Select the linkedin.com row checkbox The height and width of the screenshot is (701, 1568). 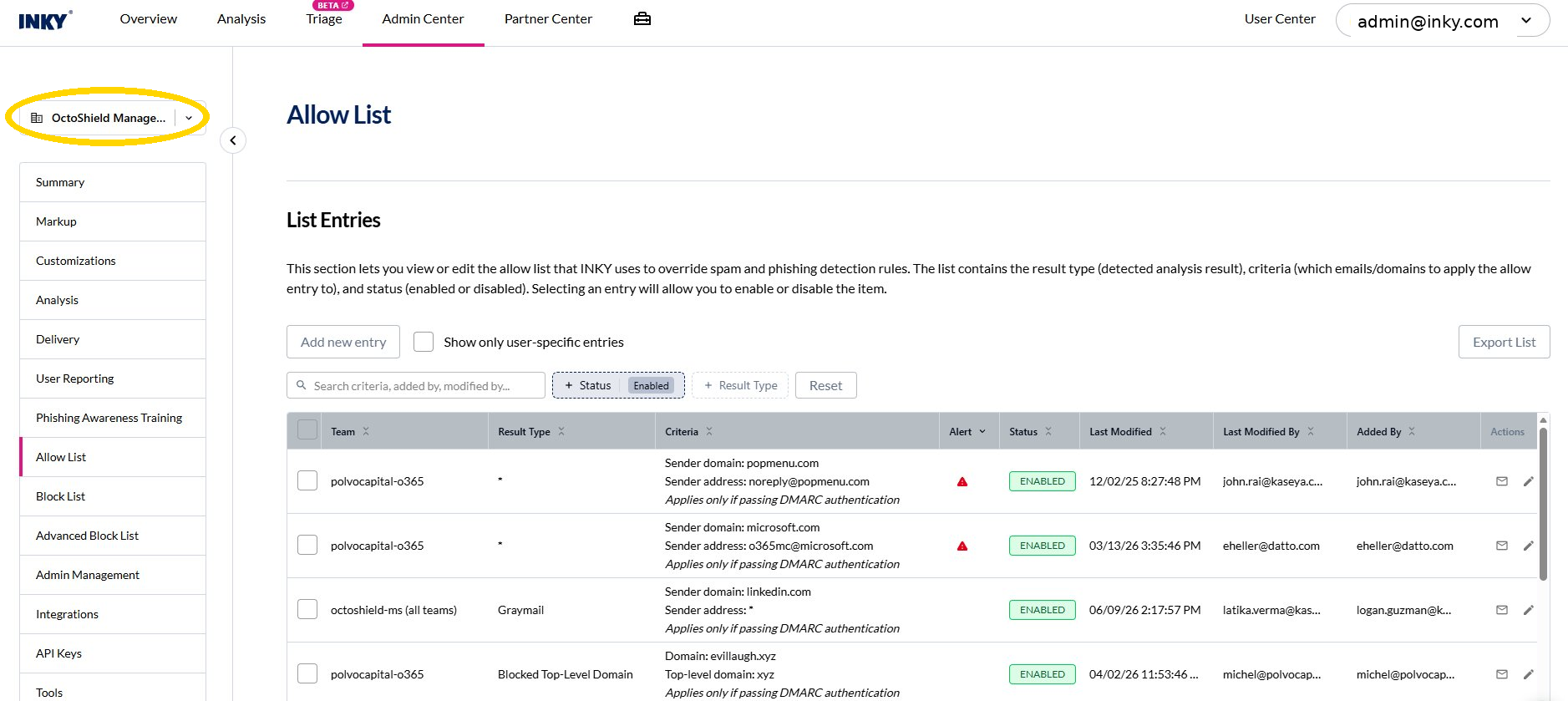(x=307, y=609)
